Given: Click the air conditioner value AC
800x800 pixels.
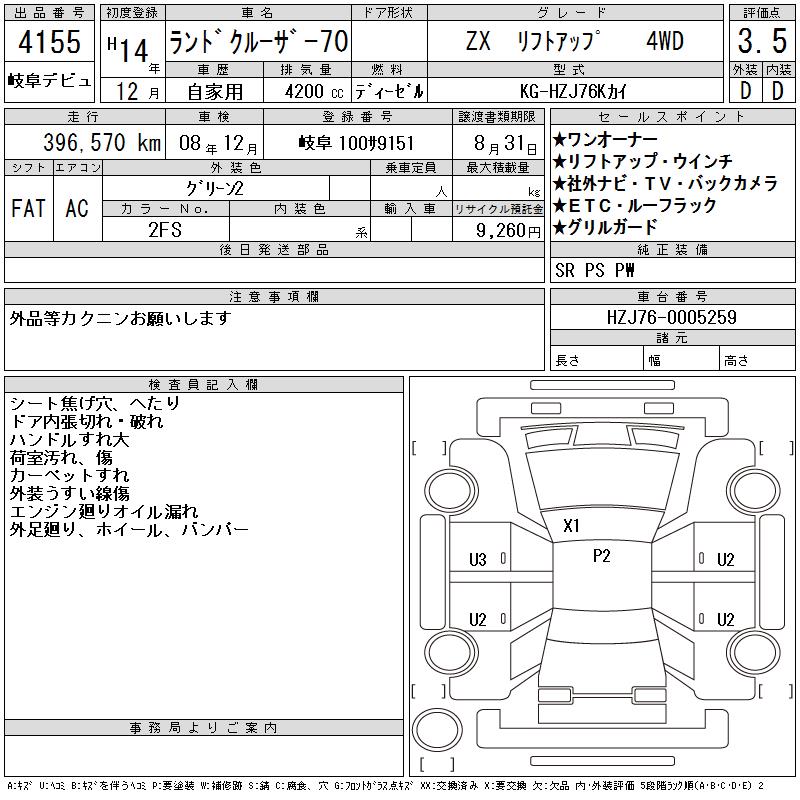Looking at the screenshot, I should pyautogui.click(x=77, y=208).
